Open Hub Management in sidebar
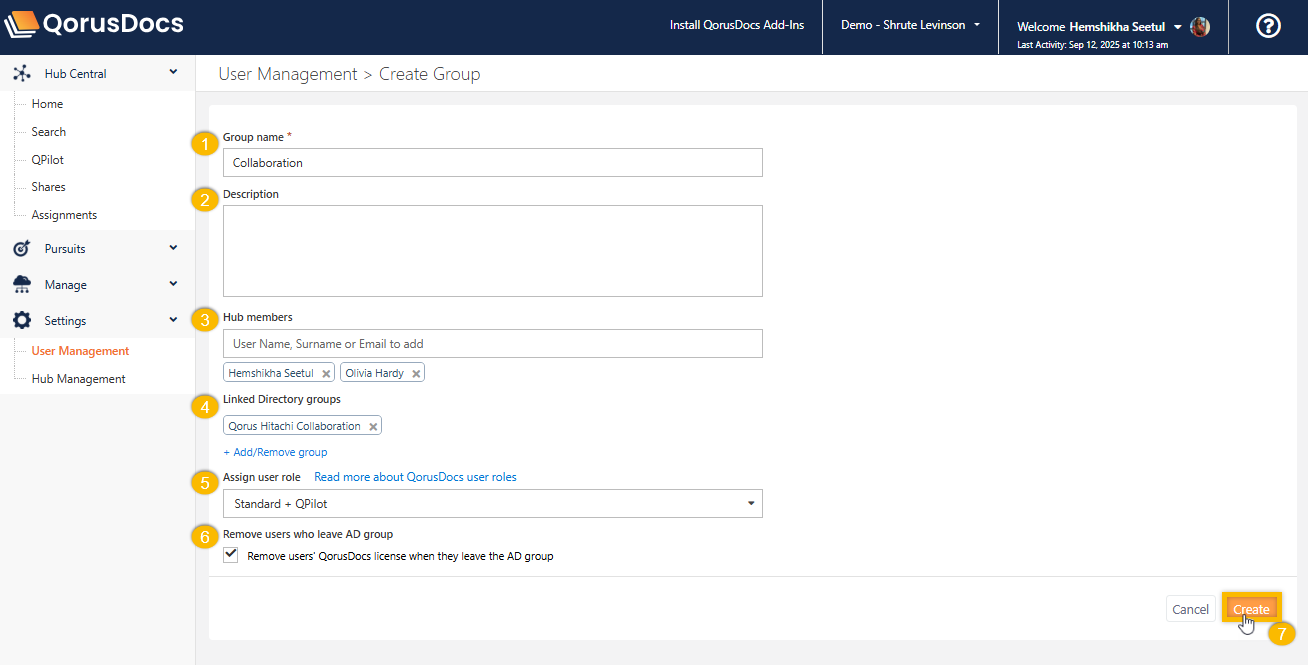The height and width of the screenshot is (665, 1308). tap(78, 379)
